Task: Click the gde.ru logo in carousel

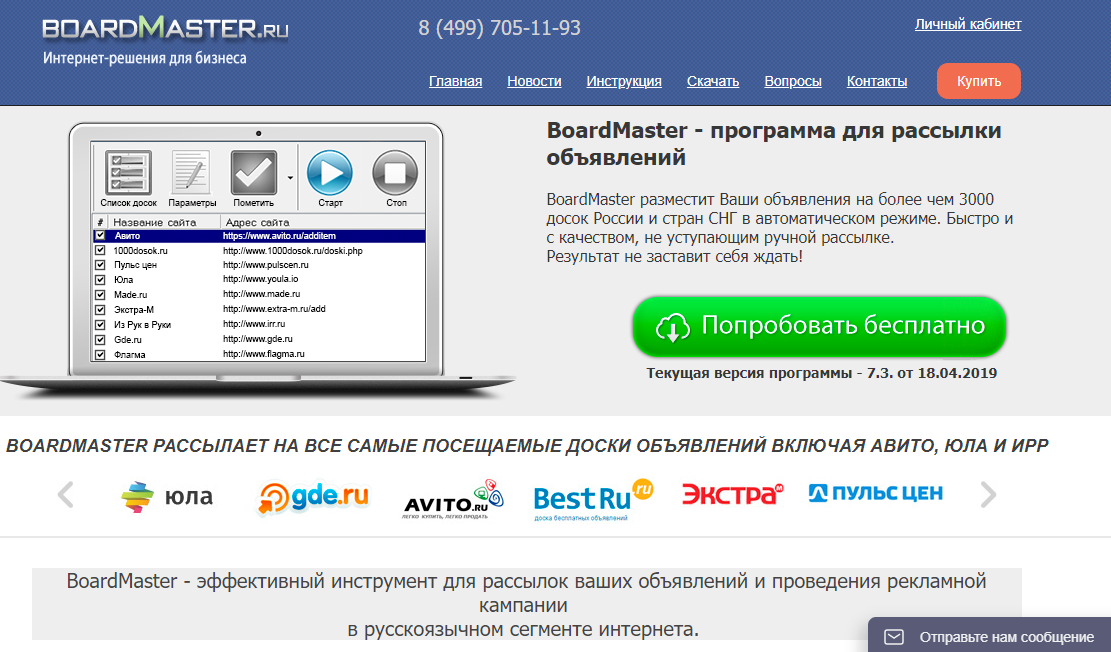Action: (x=312, y=496)
